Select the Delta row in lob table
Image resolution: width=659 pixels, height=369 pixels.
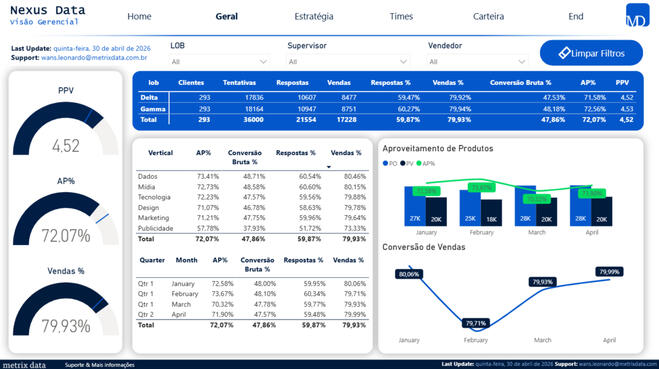tap(387, 98)
